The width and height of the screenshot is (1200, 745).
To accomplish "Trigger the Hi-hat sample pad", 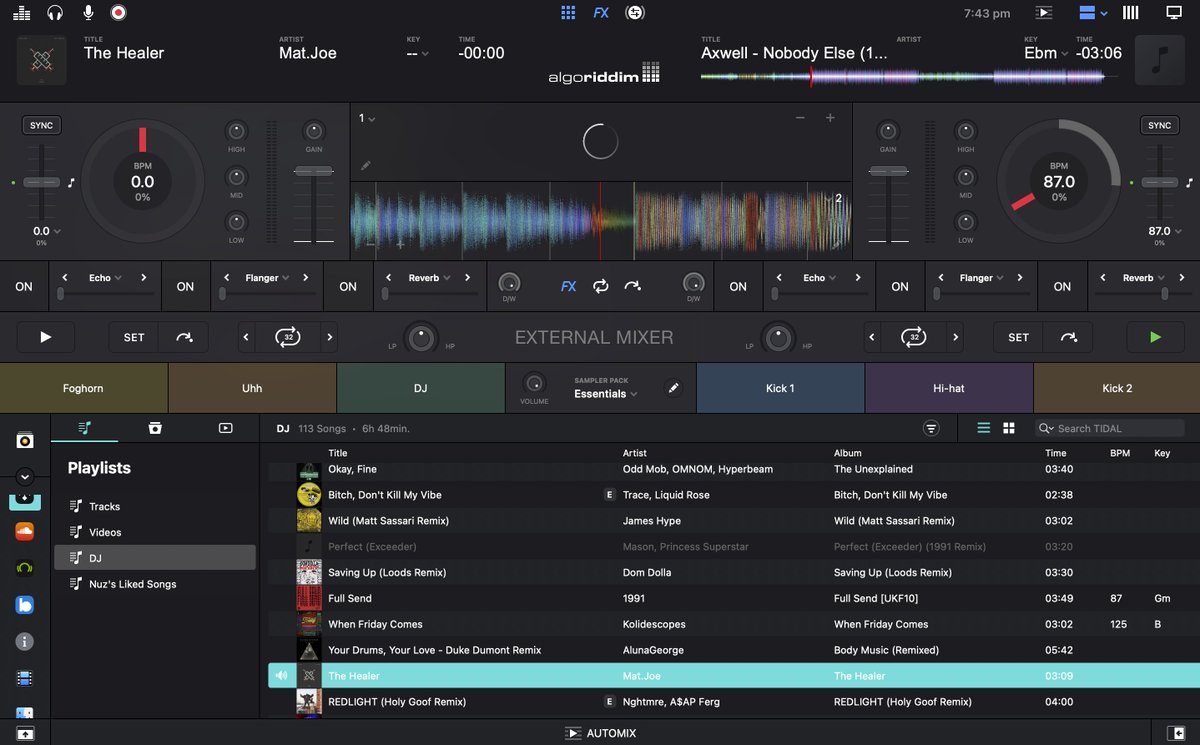I will [x=949, y=388].
